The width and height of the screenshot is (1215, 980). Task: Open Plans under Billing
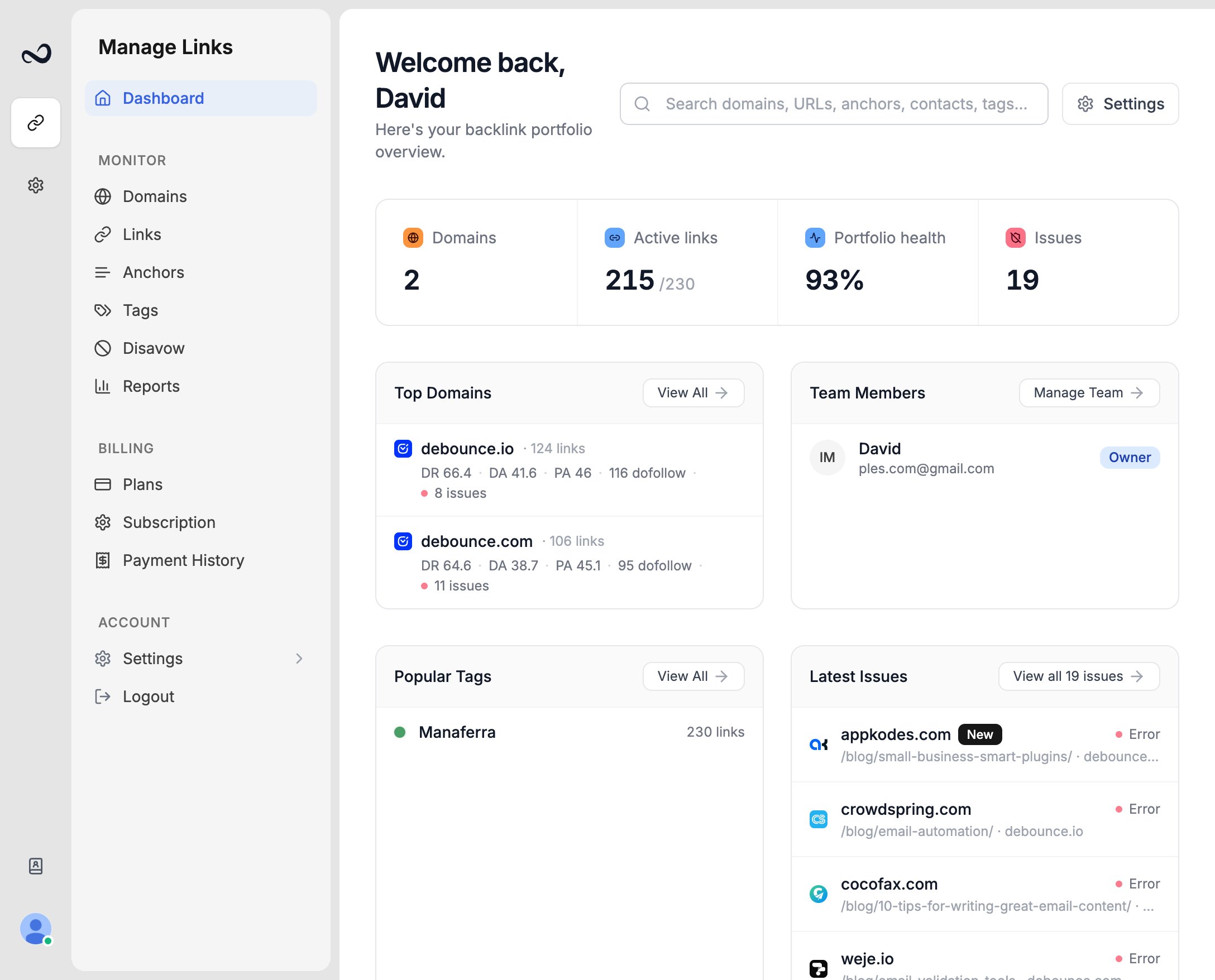tap(200, 484)
